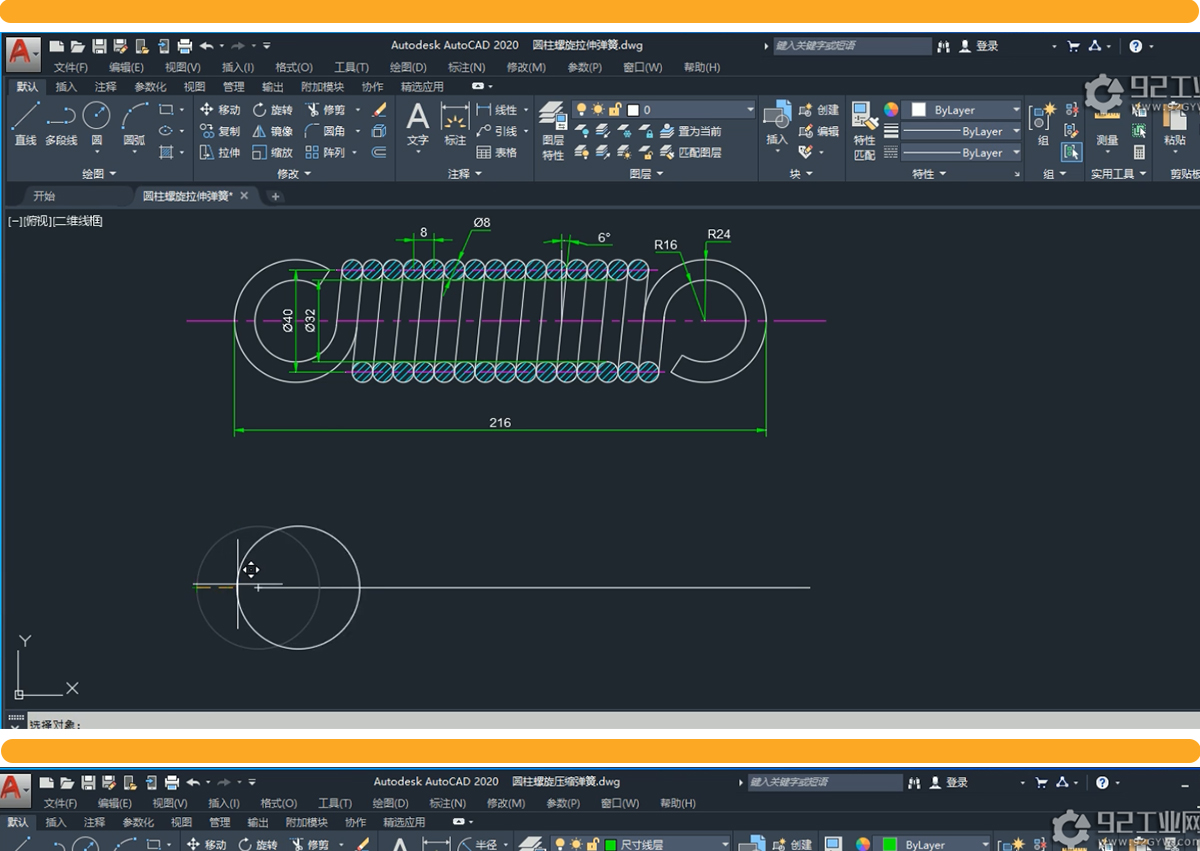
Task: Click the 拉伸 stretch tool
Action: 220,152
